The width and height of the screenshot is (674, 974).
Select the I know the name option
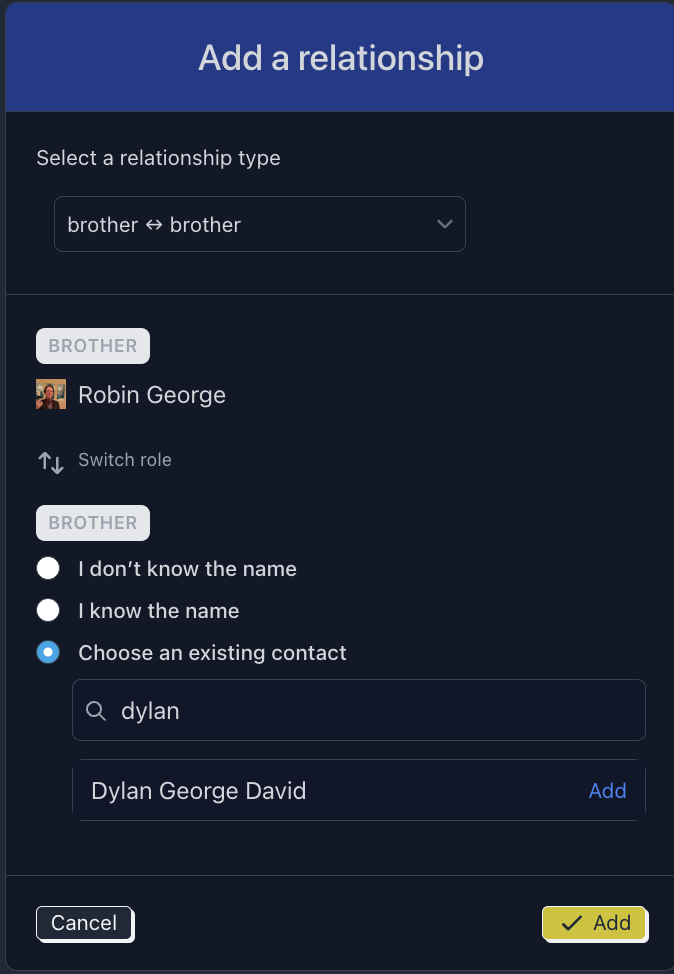pyautogui.click(x=48, y=610)
